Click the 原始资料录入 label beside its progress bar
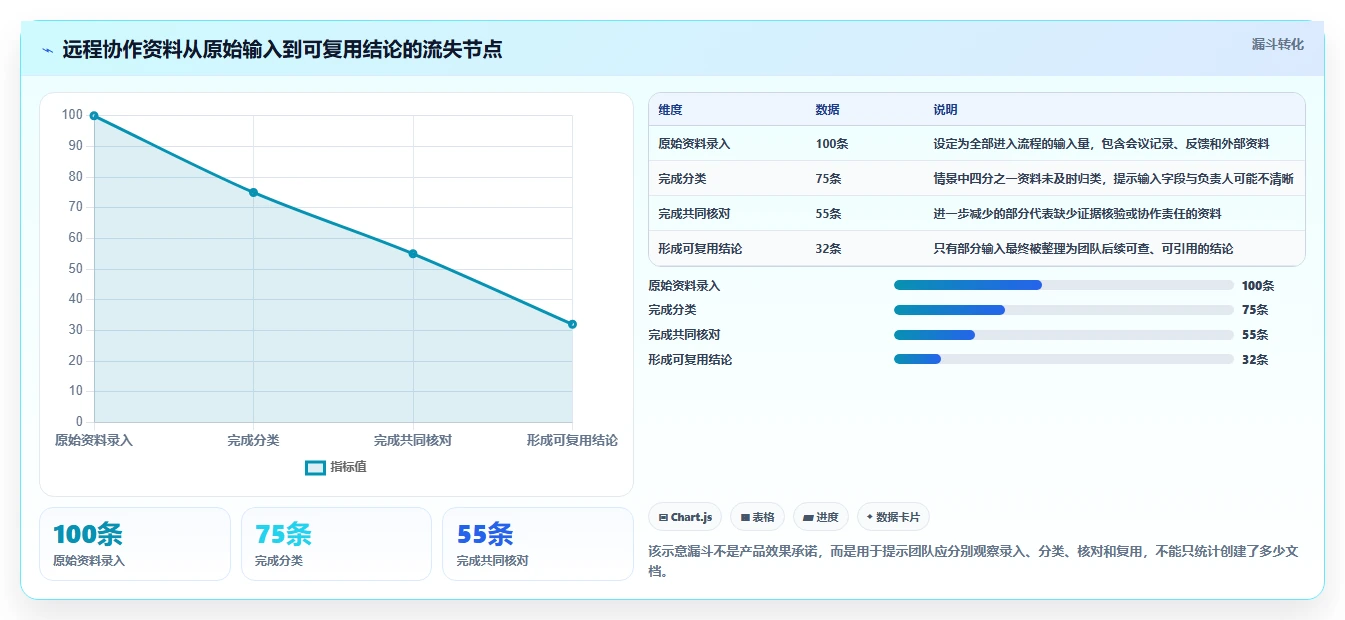The image size is (1345, 620). (x=684, y=285)
